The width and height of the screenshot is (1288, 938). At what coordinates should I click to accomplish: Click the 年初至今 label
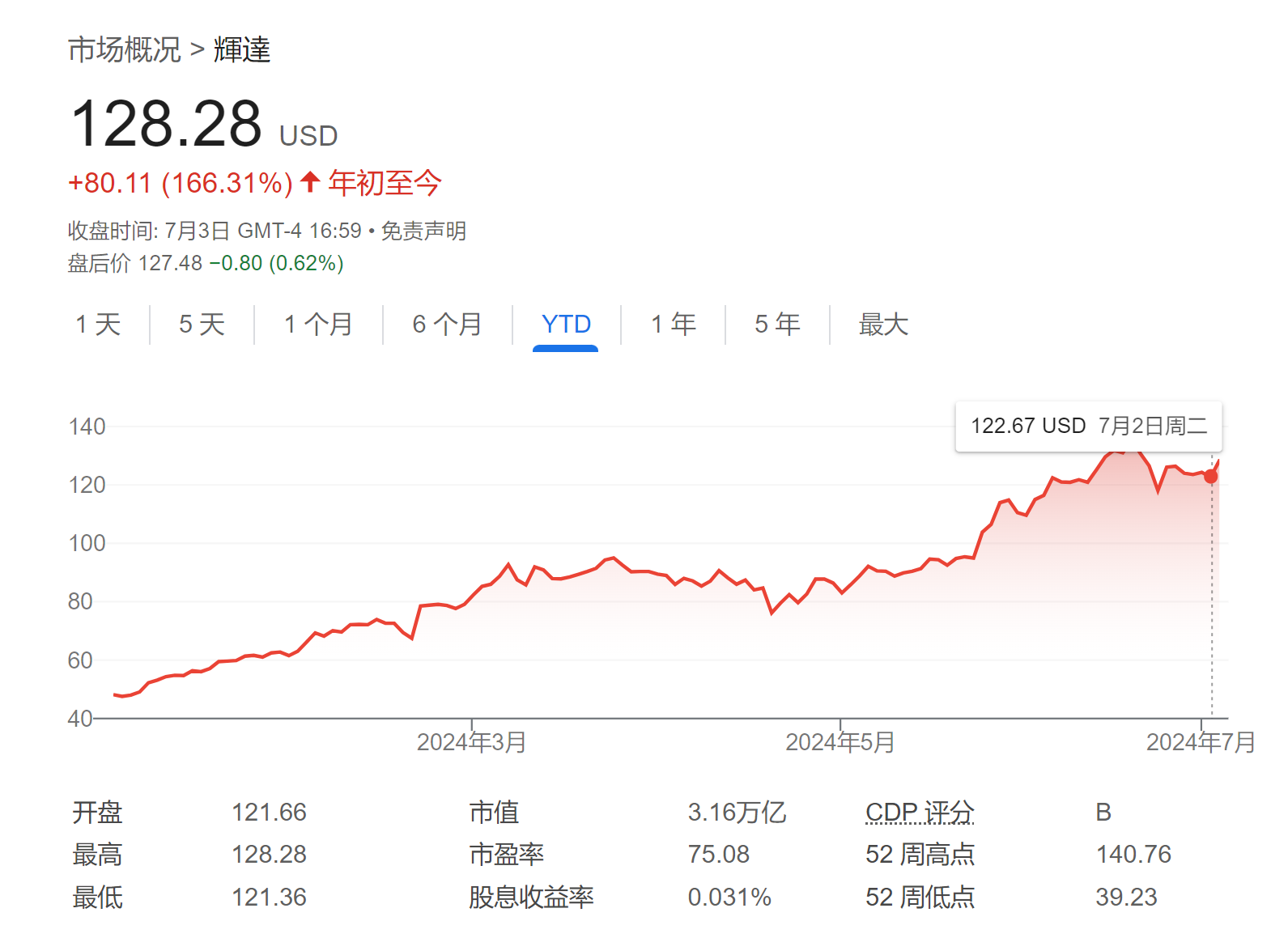click(x=385, y=183)
